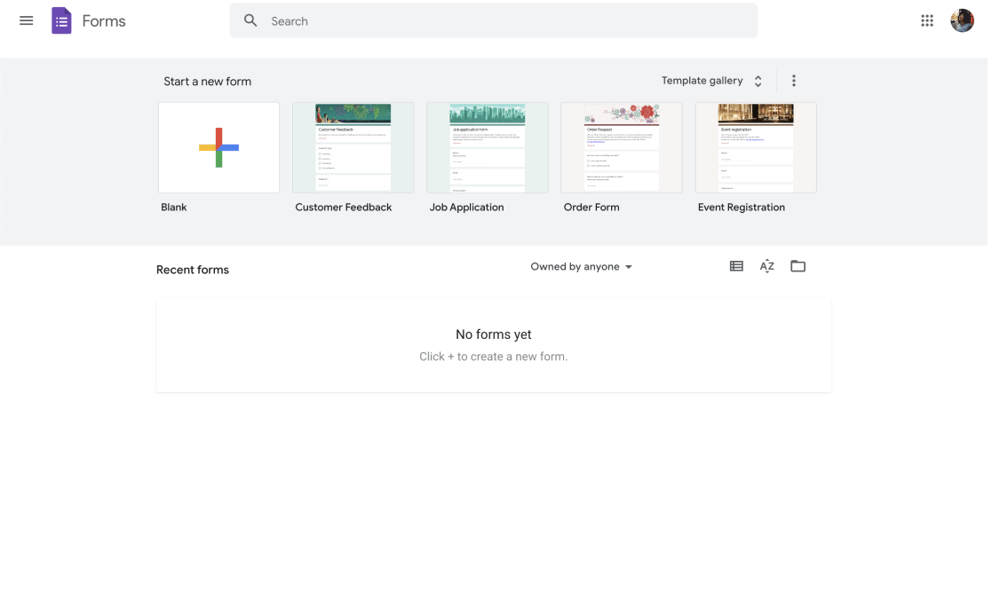Open the Order Form template

pyautogui.click(x=621, y=147)
